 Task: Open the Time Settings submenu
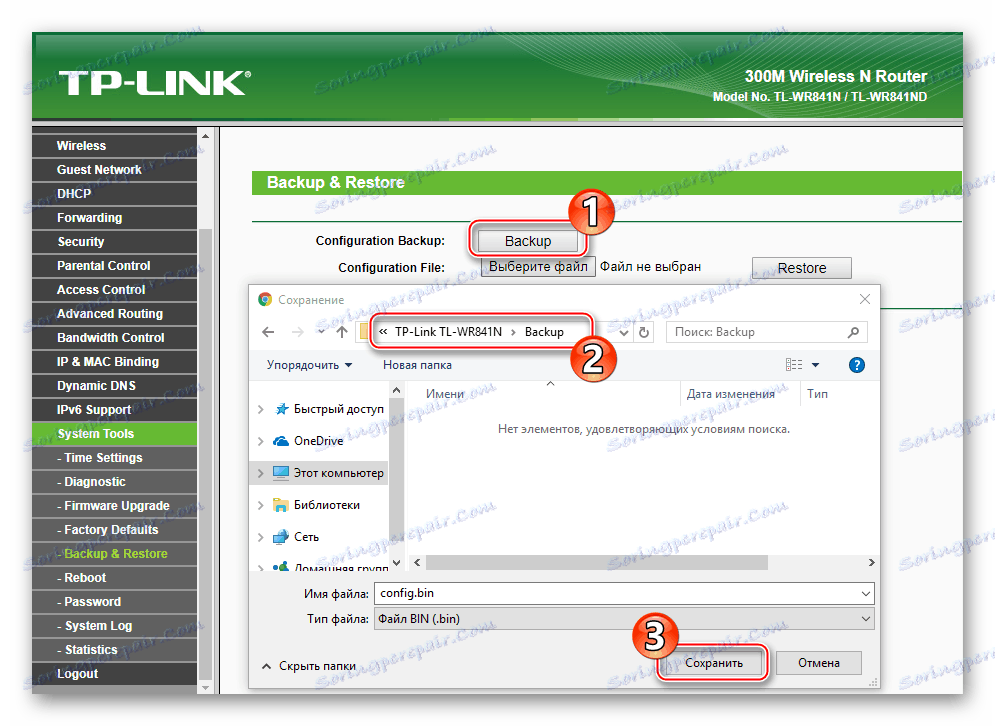click(x=115, y=458)
